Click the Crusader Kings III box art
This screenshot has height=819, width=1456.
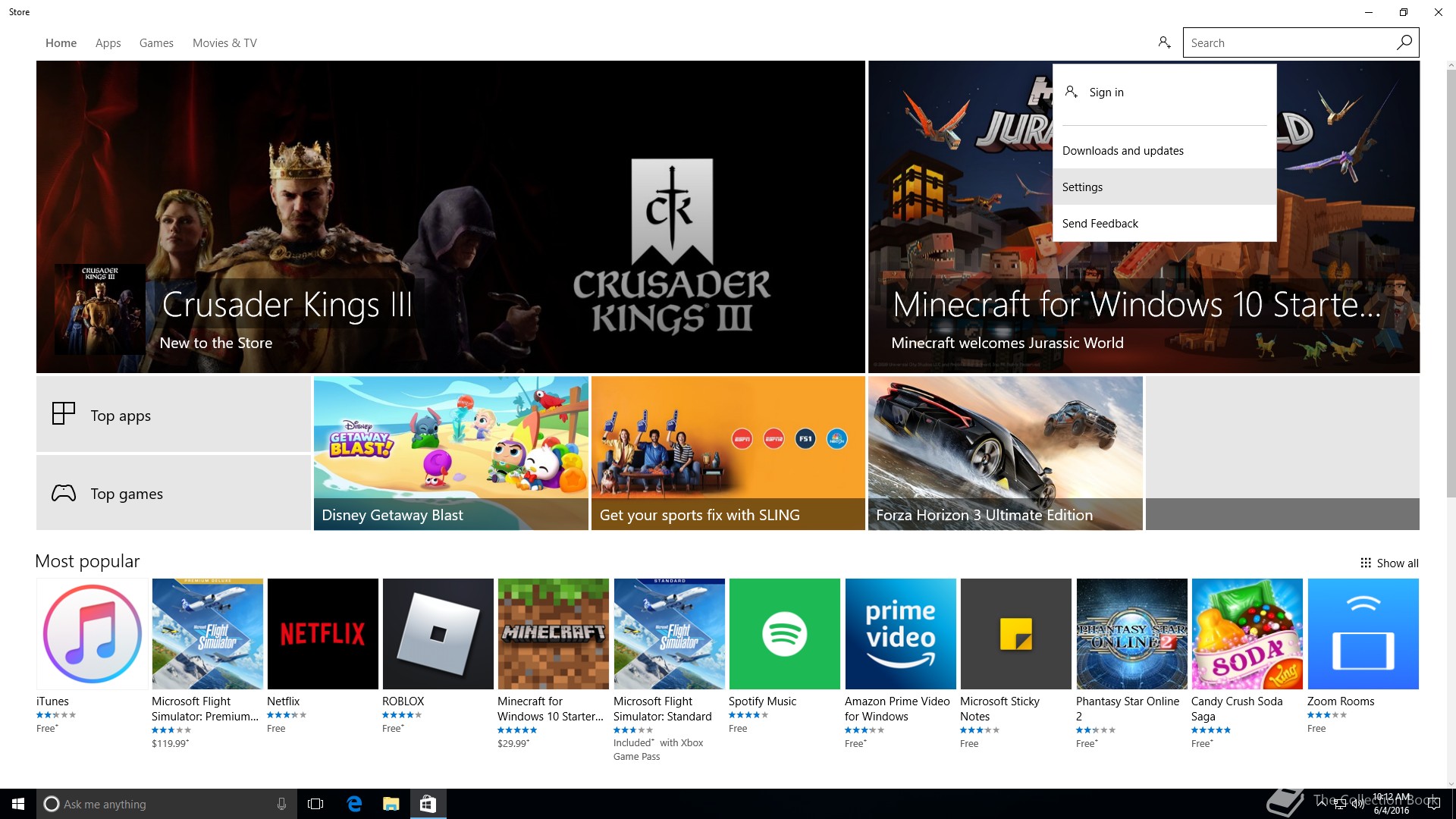100,309
